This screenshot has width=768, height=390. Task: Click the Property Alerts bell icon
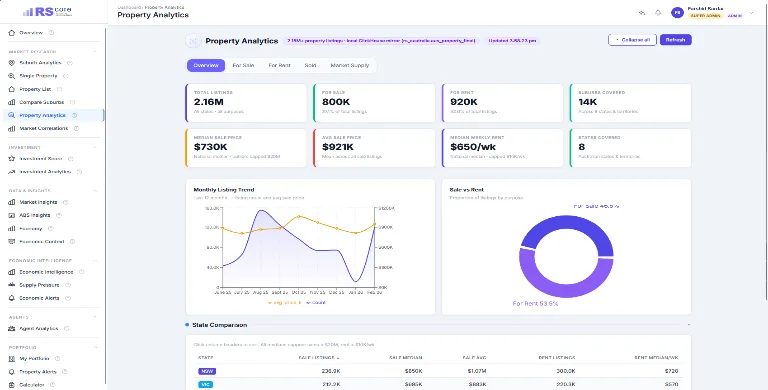point(12,372)
